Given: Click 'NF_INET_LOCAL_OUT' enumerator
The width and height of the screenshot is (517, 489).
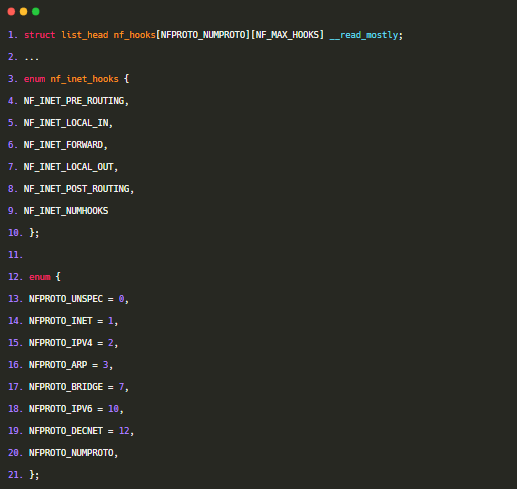Looking at the screenshot, I should tap(69, 167).
